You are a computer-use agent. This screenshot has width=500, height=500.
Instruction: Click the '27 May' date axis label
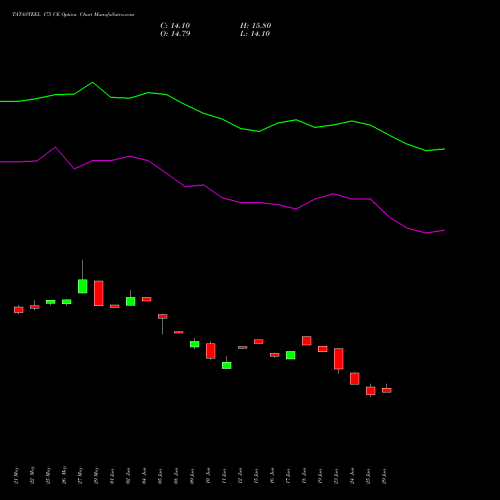click(x=80, y=476)
